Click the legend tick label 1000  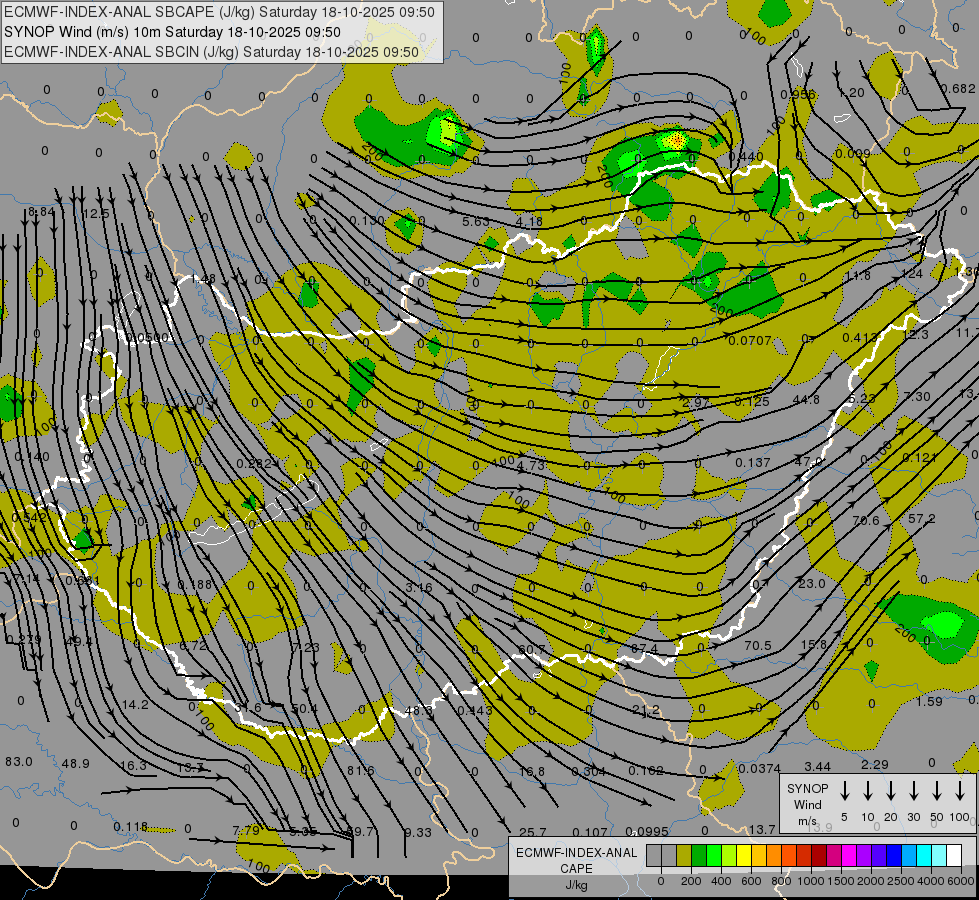[810, 881]
